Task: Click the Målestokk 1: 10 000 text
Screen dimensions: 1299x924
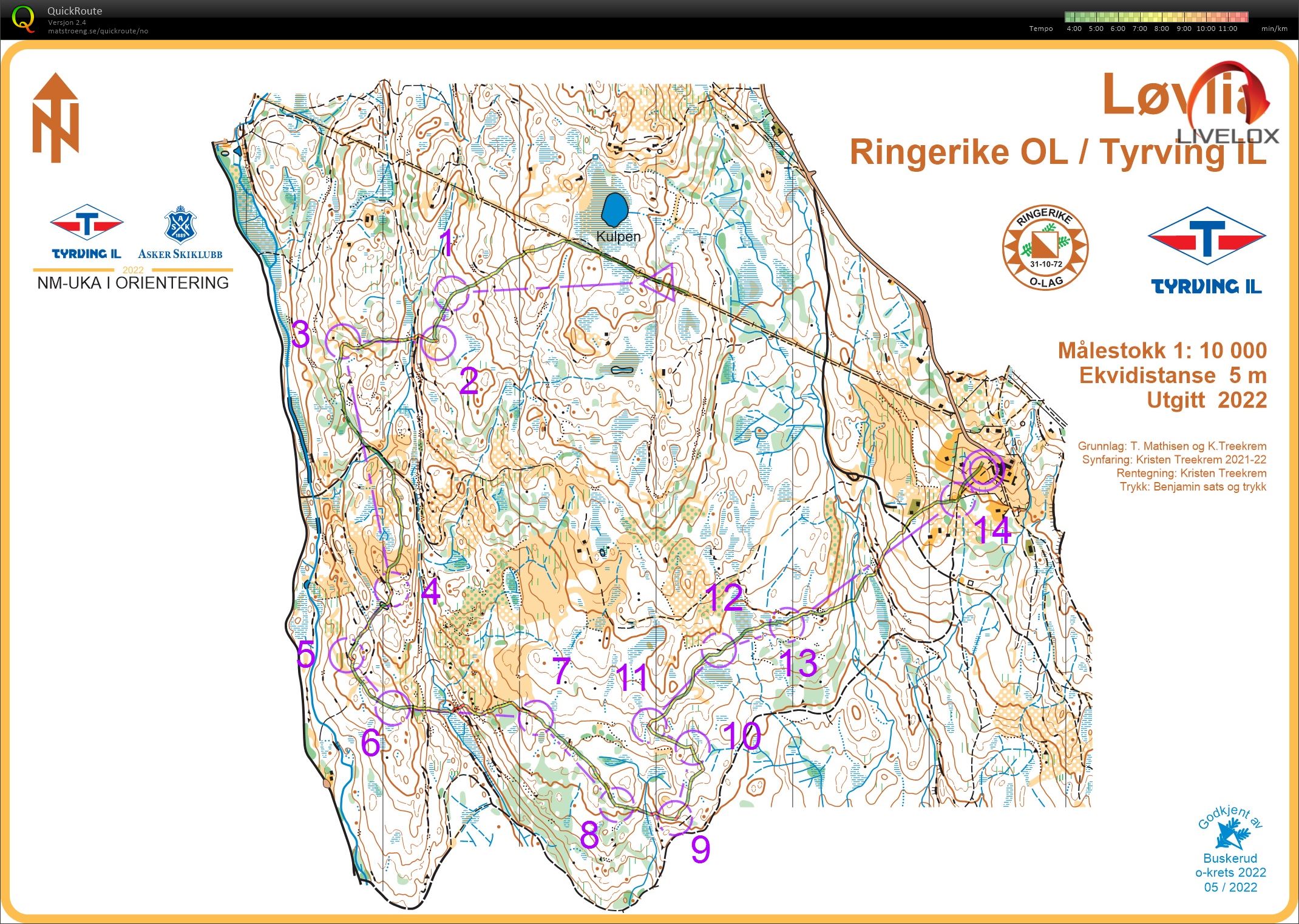Action: [1162, 350]
